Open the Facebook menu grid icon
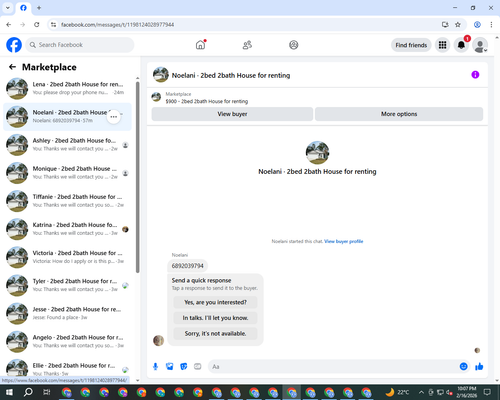This screenshot has height=400, width=500. pos(442,45)
